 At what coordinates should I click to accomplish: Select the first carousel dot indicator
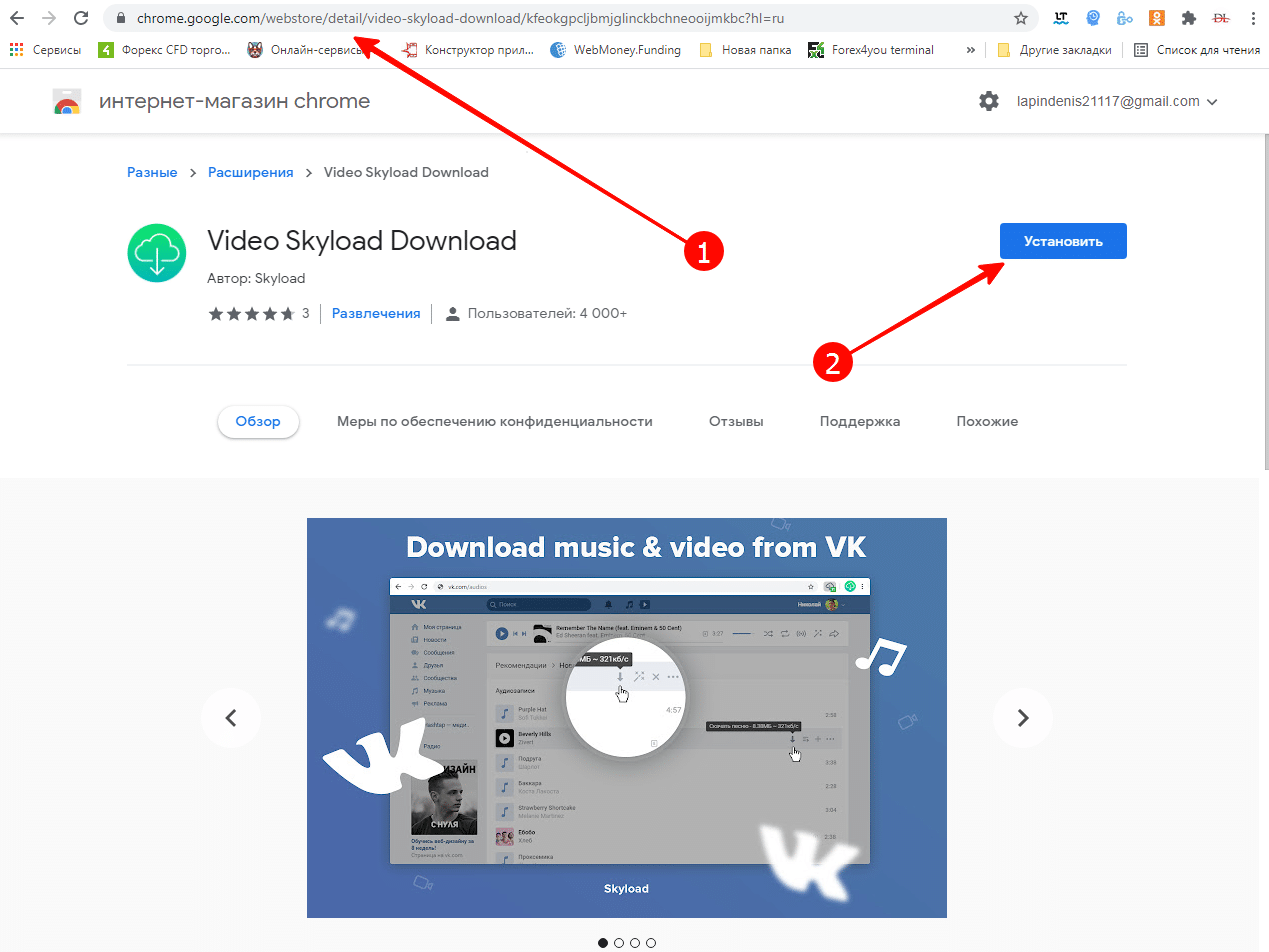pos(603,942)
